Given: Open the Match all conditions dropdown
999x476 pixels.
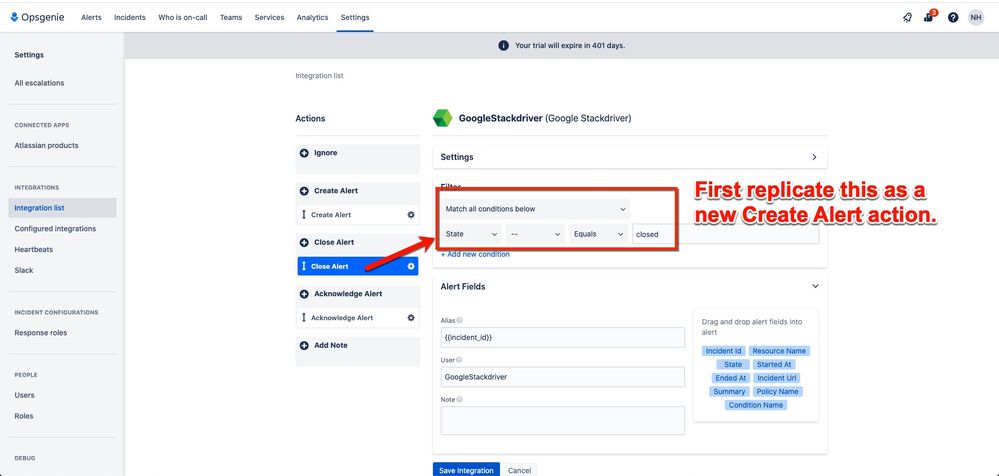Looking at the screenshot, I should (535, 209).
